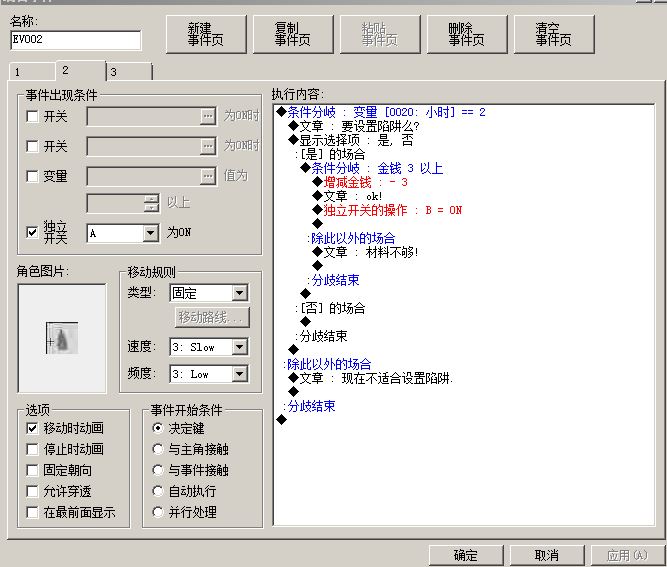This screenshot has height=567, width=667.
Task: Uncheck the 独立开关 condition checkbox
Action: click(32, 232)
